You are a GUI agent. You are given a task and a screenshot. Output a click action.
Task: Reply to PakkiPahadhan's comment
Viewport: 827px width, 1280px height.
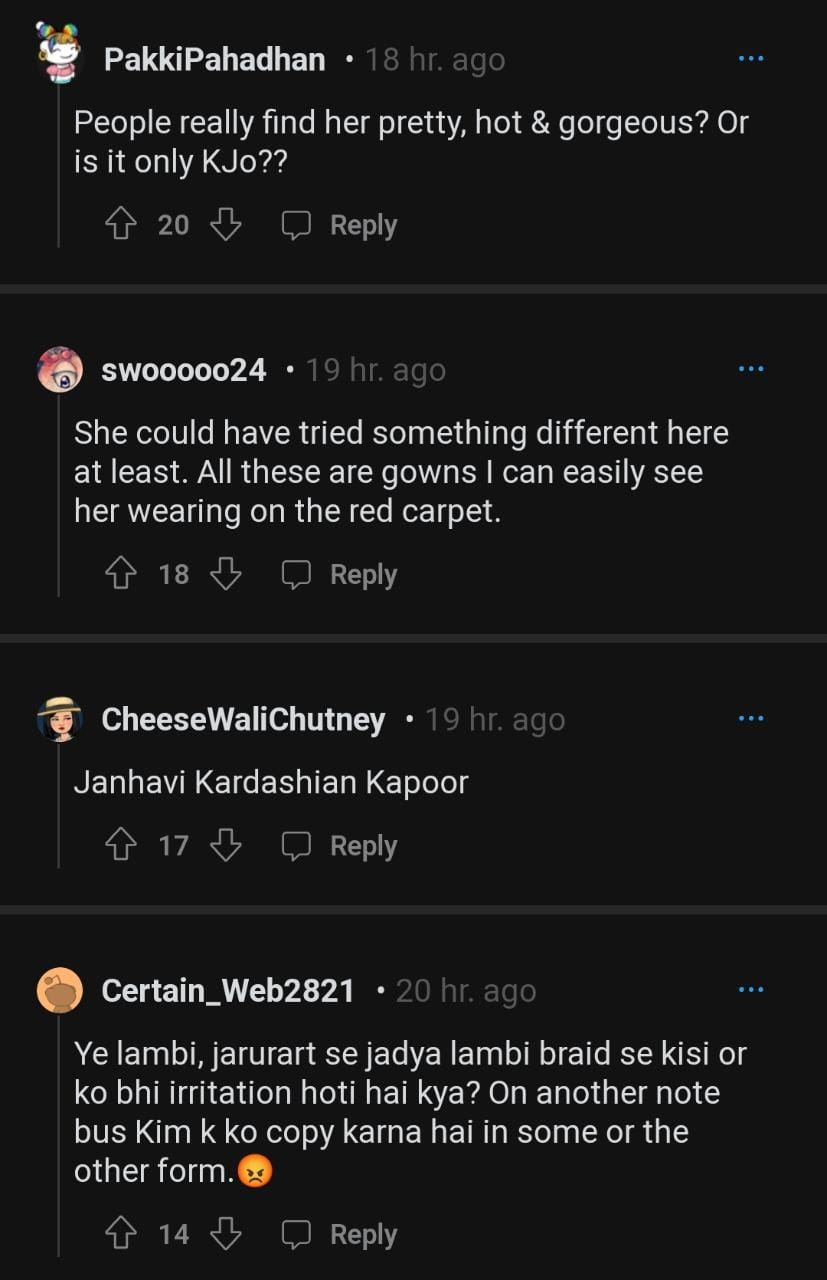point(339,225)
